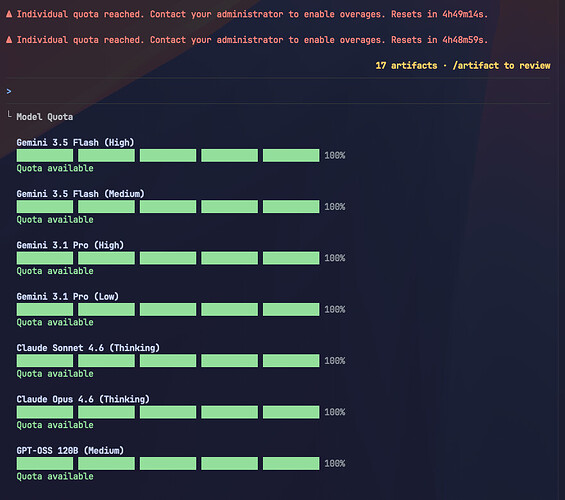565x500 pixels.
Task: Click the 'Gemini 3.5 Flash (High)' label
Action: point(75,143)
